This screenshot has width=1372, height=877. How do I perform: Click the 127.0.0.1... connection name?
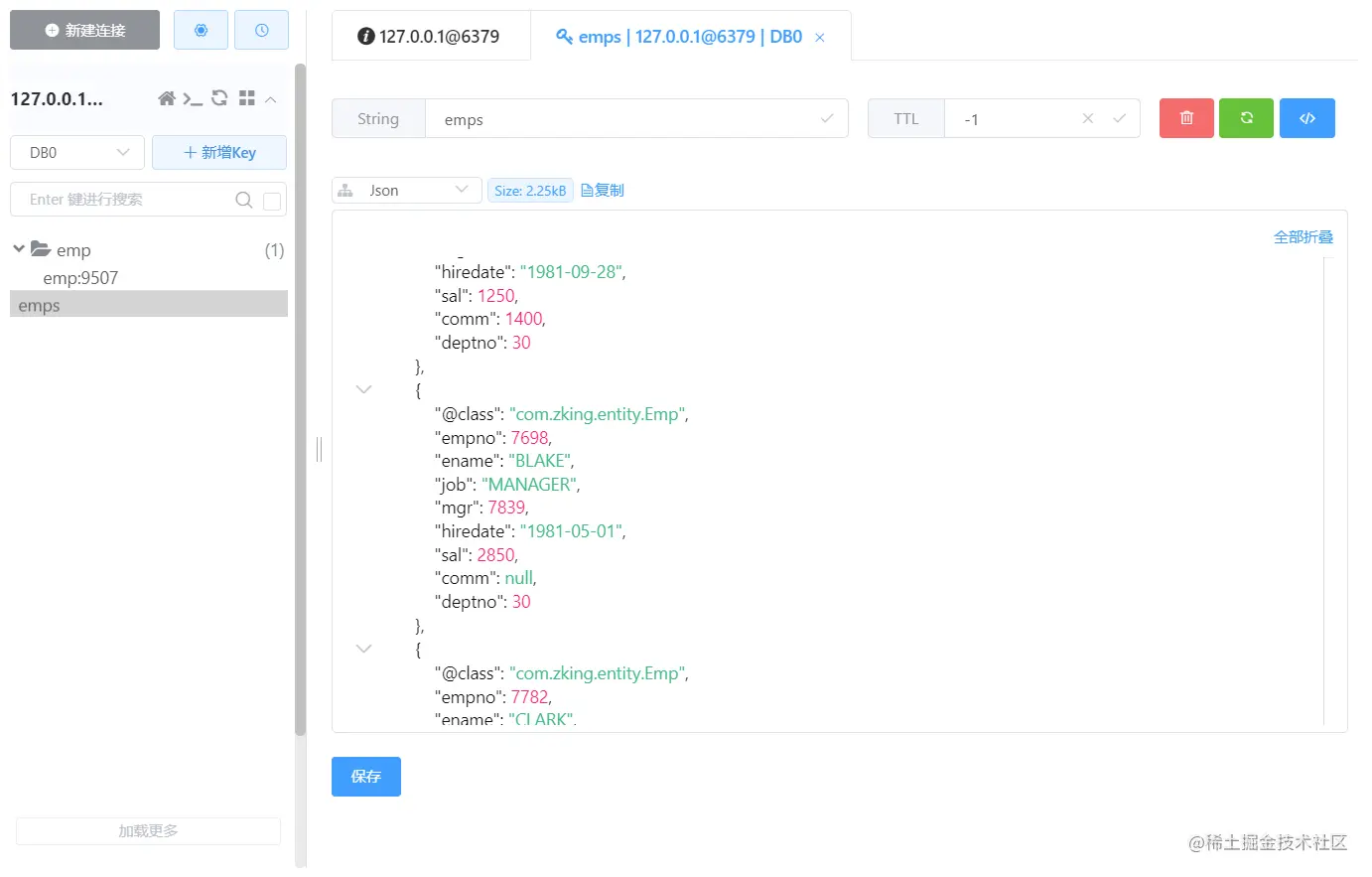tap(57, 99)
